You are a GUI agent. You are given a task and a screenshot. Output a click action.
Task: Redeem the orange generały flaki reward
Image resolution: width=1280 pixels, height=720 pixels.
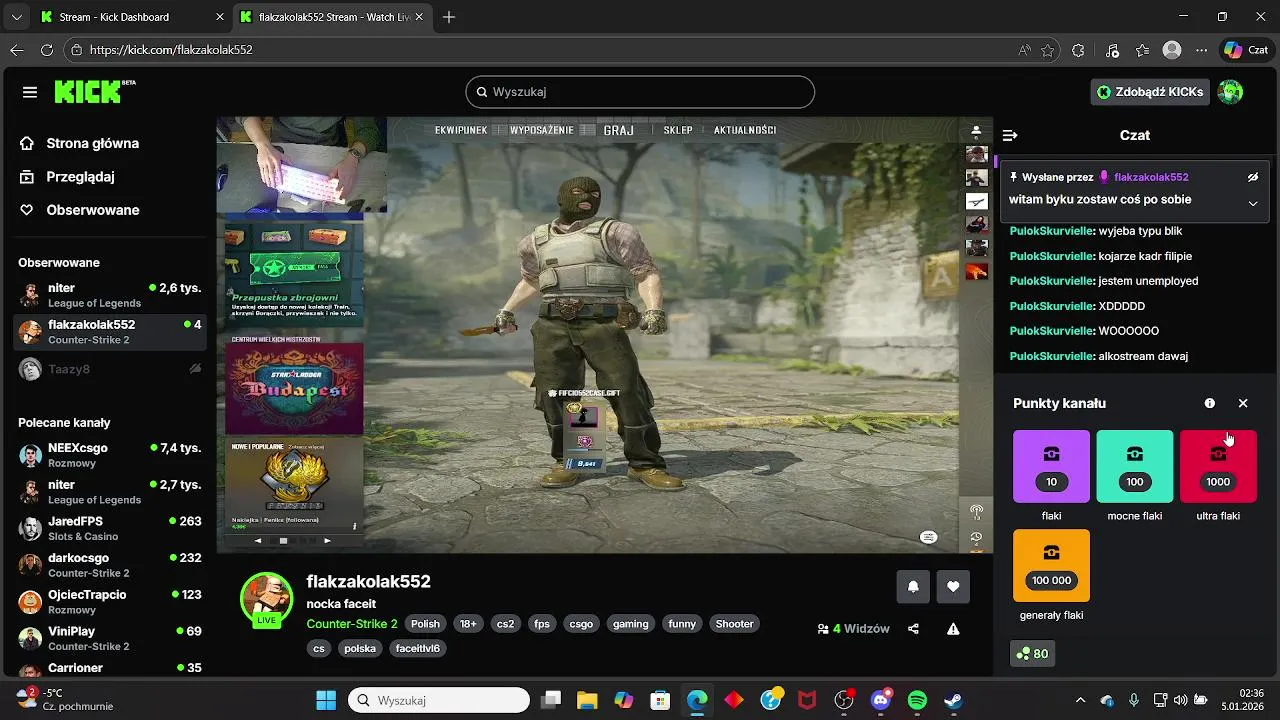1051,565
